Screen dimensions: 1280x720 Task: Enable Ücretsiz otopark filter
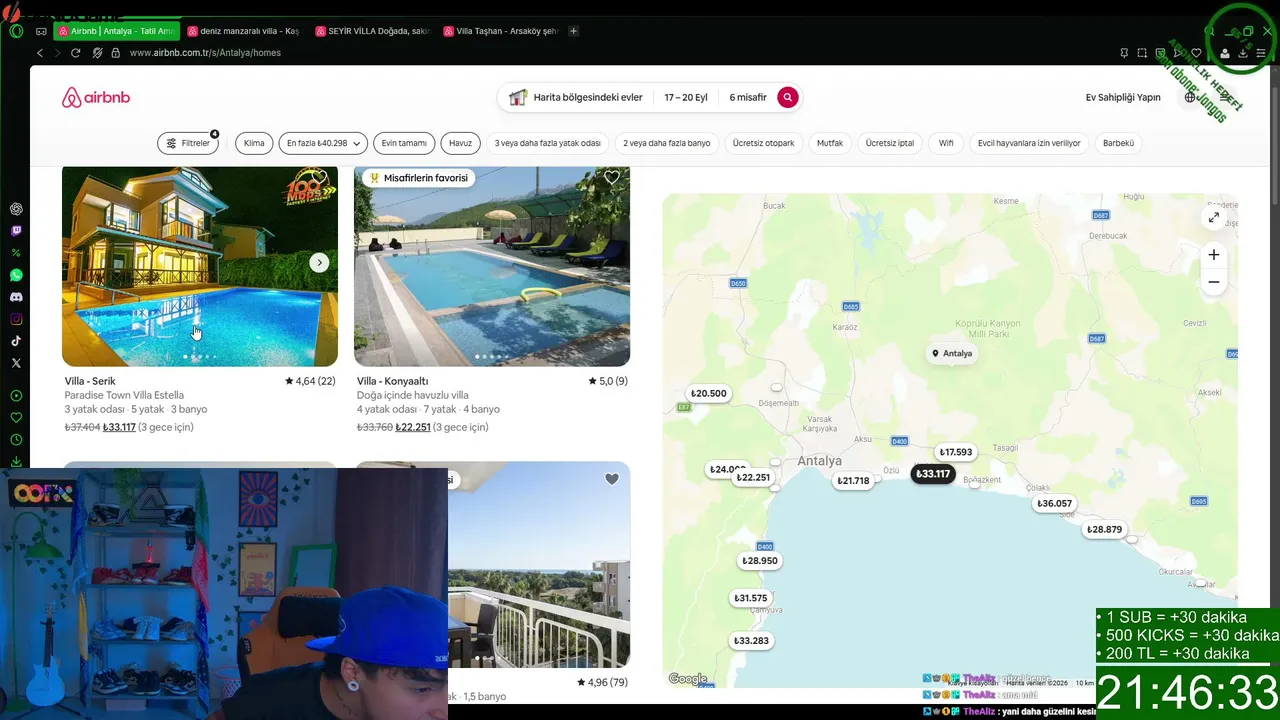[763, 143]
